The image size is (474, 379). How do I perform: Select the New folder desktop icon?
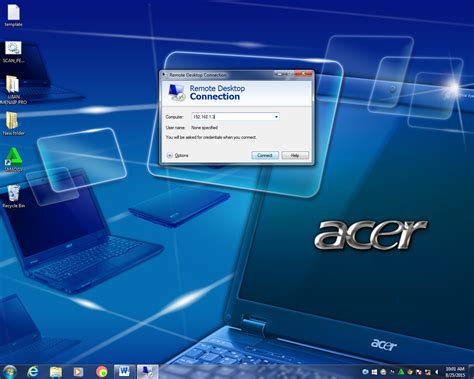point(13,123)
